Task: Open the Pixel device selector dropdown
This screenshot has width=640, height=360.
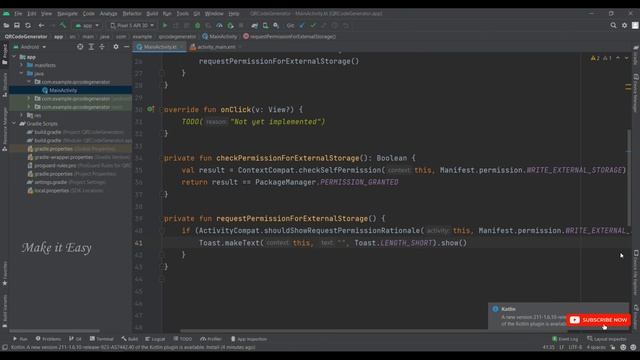Action: [x=132, y=25]
